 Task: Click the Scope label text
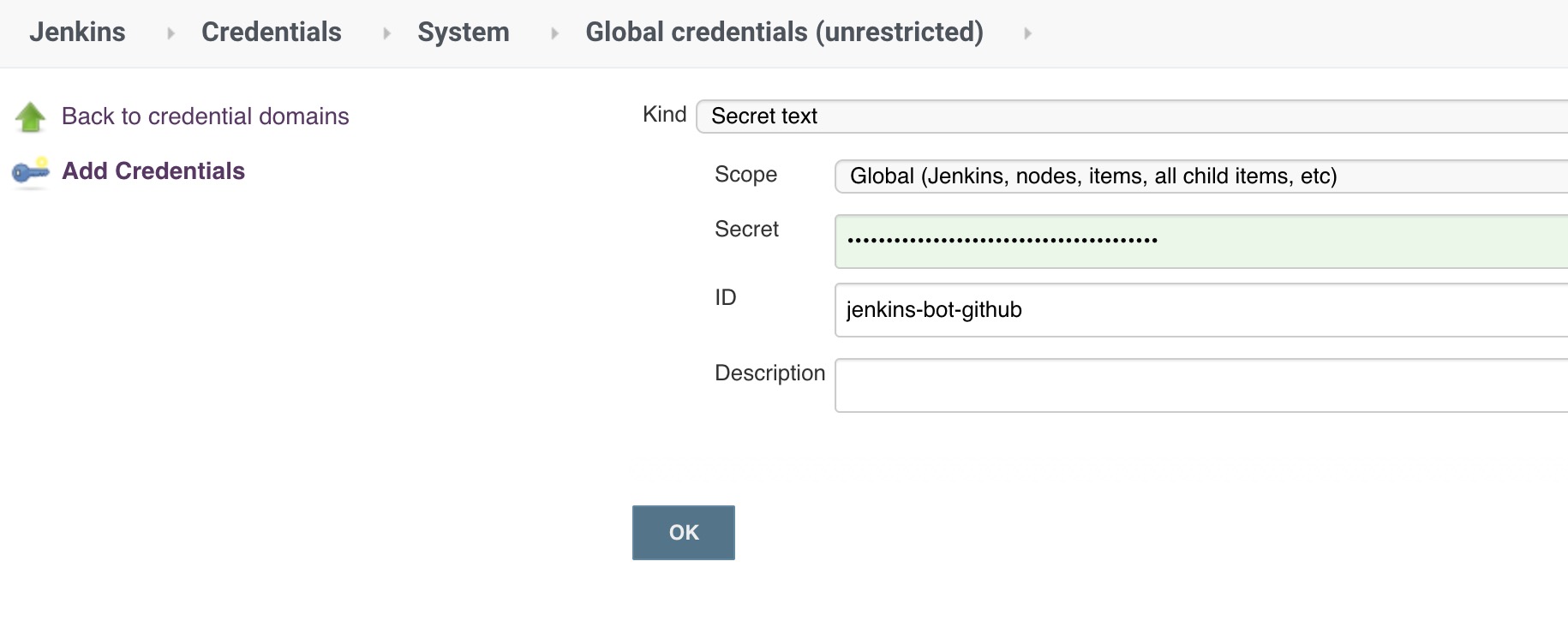coord(746,175)
